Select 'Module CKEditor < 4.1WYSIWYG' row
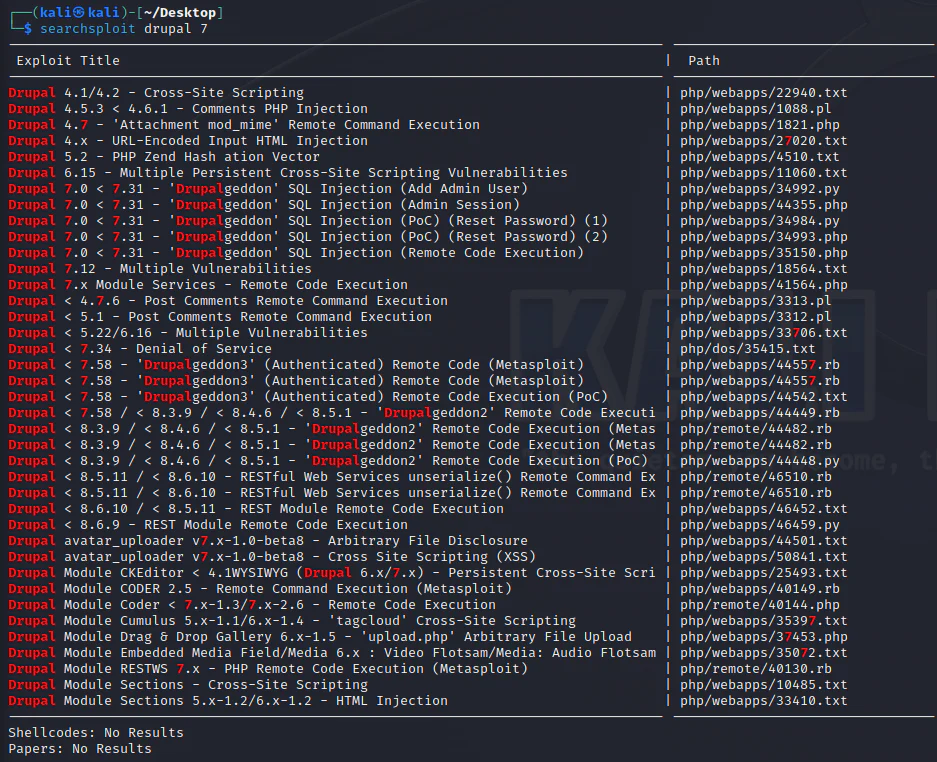937x762 pixels. click(332, 573)
